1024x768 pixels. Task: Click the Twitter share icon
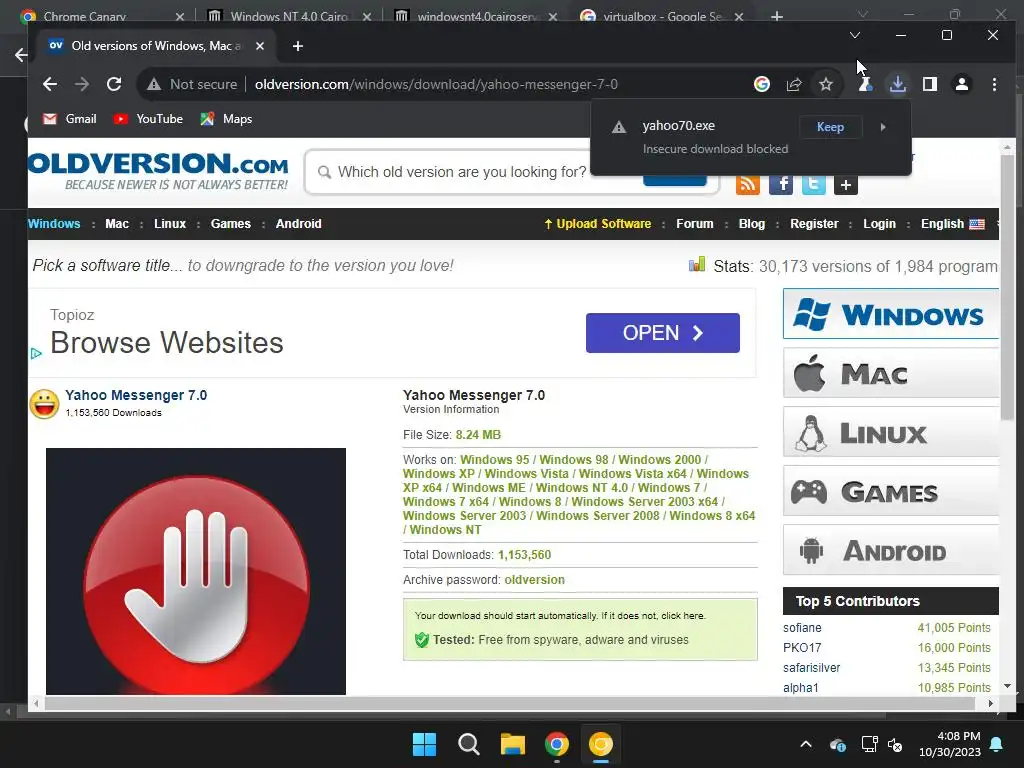pos(814,184)
